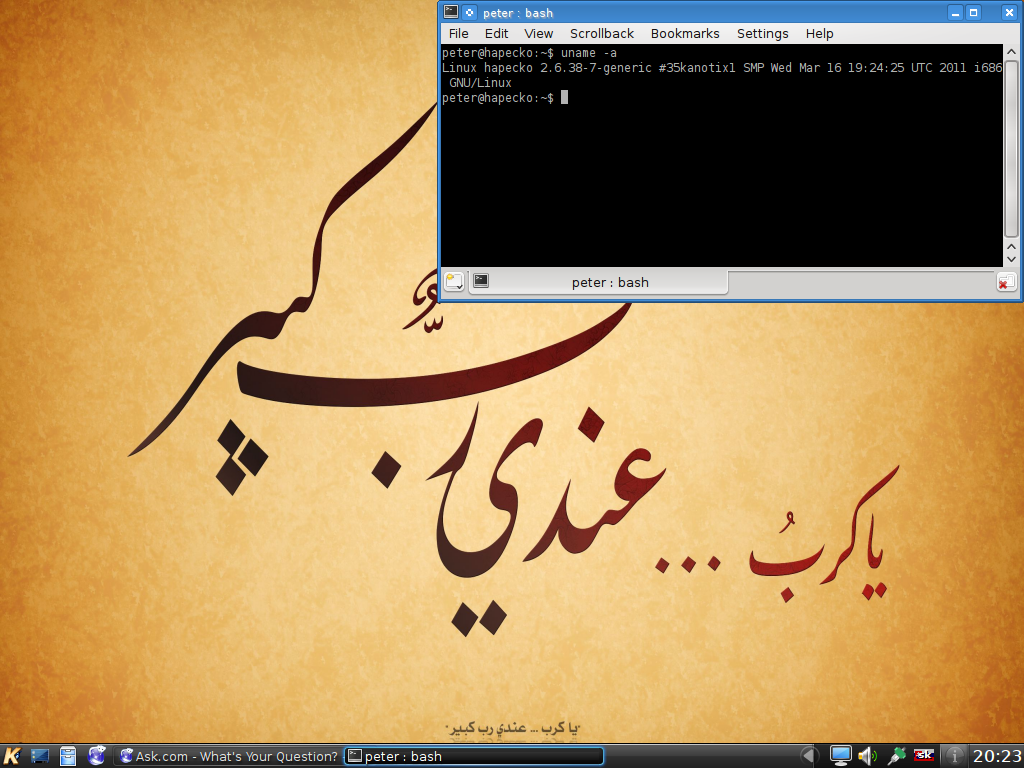Click the uname -a command text
The image size is (1024, 768).
pos(588,53)
